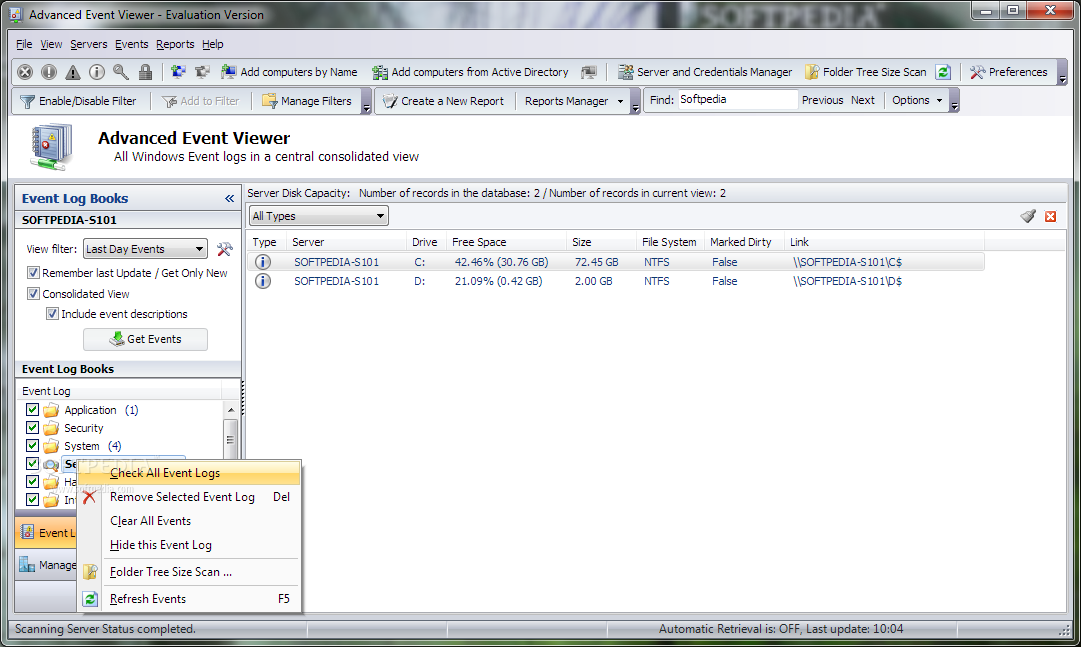1081x647 pixels.
Task: Click the gray monitor icon after Active Directory
Action: 589,72
